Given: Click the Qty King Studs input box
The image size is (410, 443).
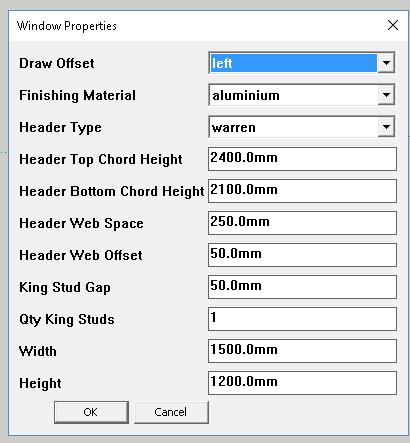Looking at the screenshot, I should [x=302, y=319].
